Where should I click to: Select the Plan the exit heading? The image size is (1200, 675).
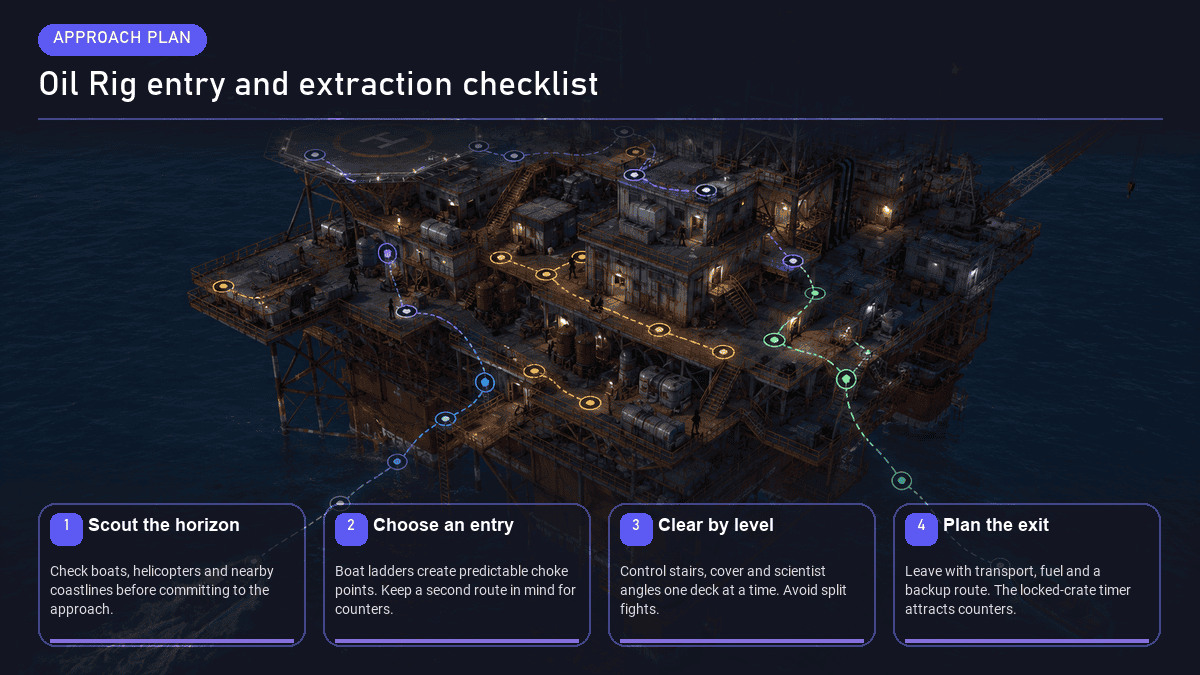click(996, 525)
